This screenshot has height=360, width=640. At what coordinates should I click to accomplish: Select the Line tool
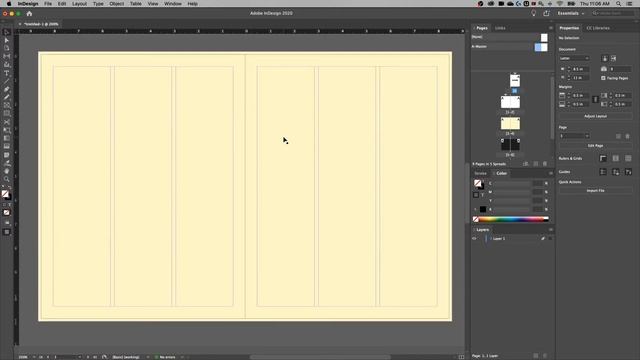pos(7,81)
